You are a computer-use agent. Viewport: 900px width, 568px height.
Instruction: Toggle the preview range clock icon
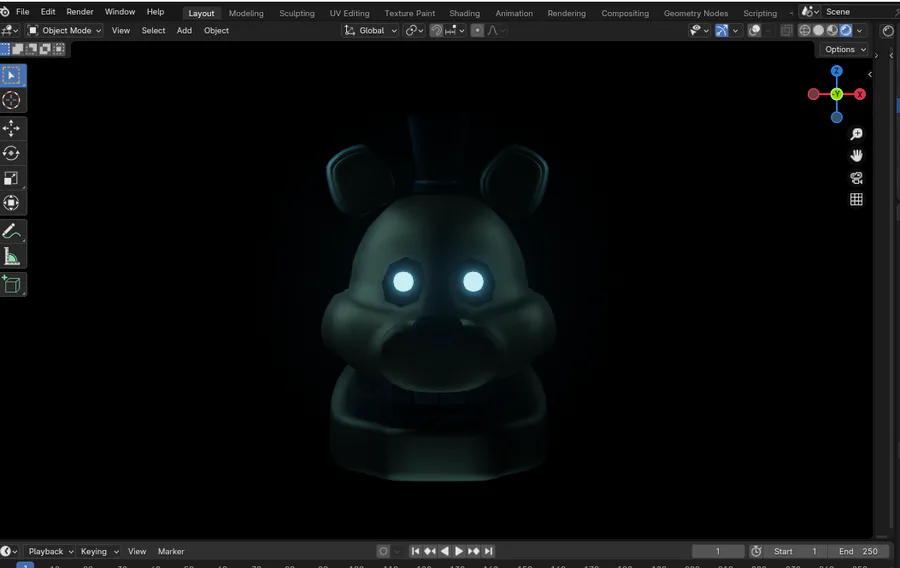756,551
